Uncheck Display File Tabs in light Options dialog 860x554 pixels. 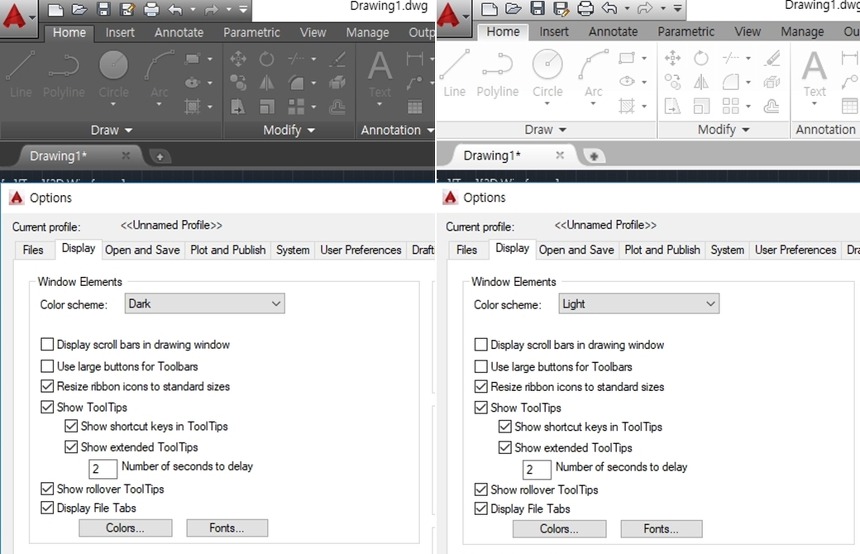click(481, 508)
